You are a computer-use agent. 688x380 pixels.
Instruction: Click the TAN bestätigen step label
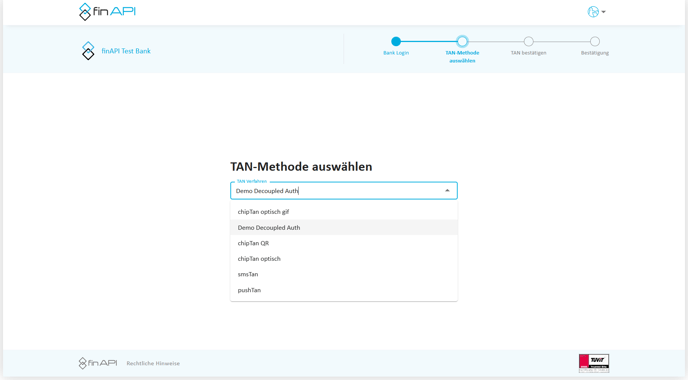(x=528, y=53)
